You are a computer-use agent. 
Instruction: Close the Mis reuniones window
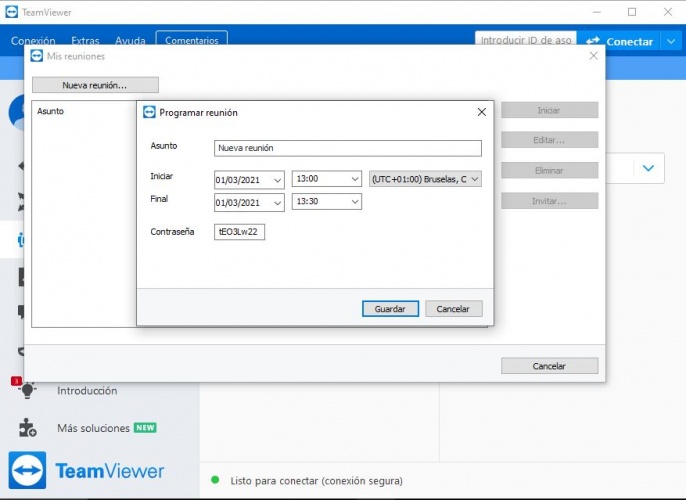tap(593, 56)
